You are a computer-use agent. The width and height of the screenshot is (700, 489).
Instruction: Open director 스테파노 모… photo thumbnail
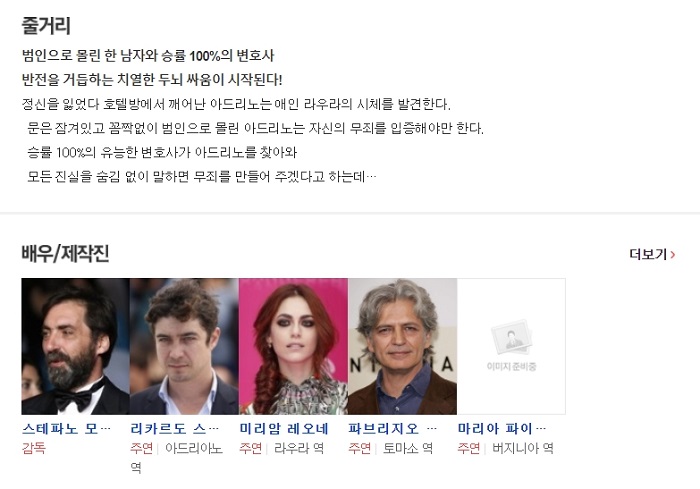[75, 347]
